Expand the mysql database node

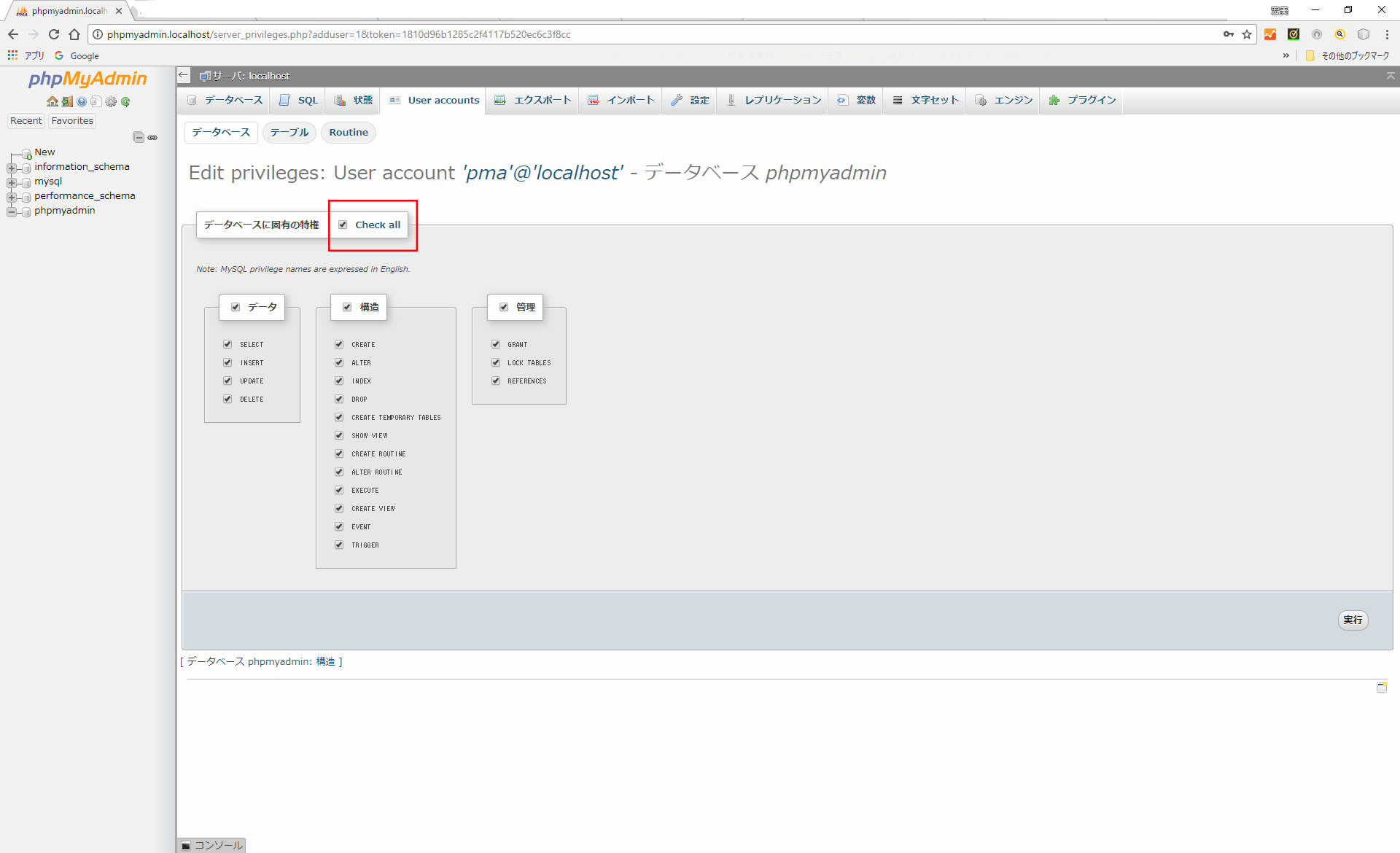[12, 182]
